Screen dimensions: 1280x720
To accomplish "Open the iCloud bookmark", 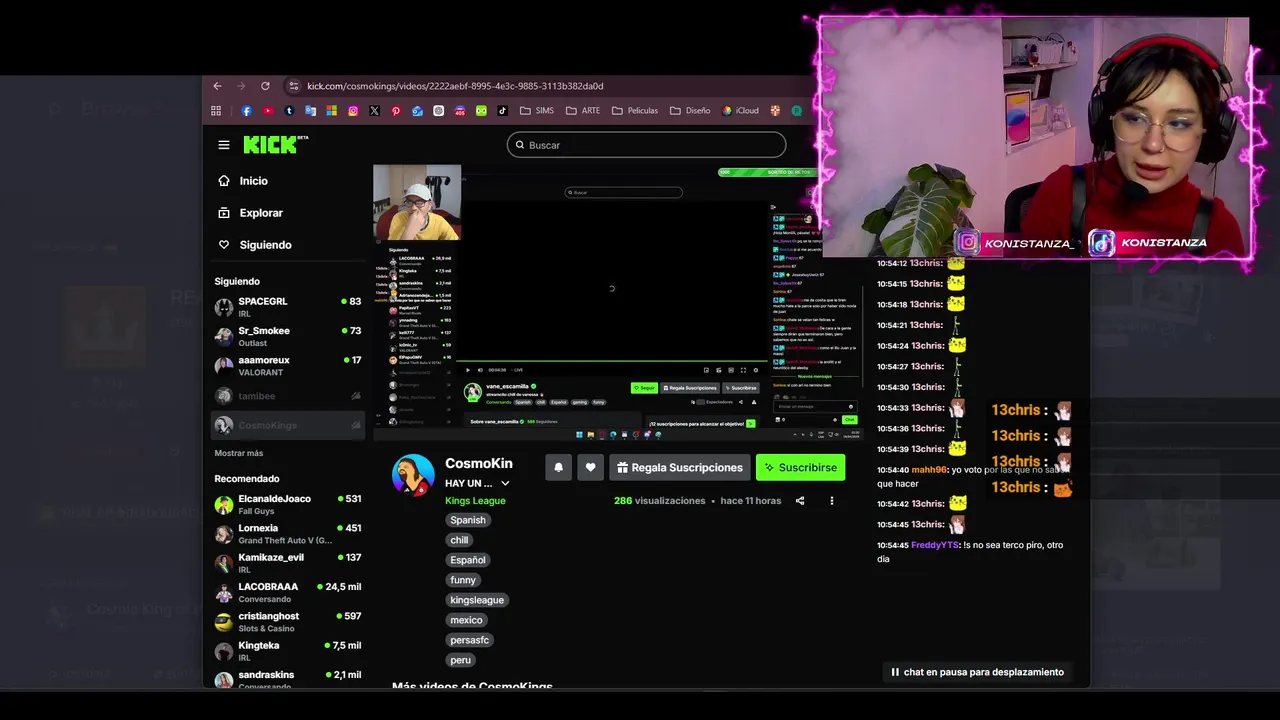I will 741,111.
